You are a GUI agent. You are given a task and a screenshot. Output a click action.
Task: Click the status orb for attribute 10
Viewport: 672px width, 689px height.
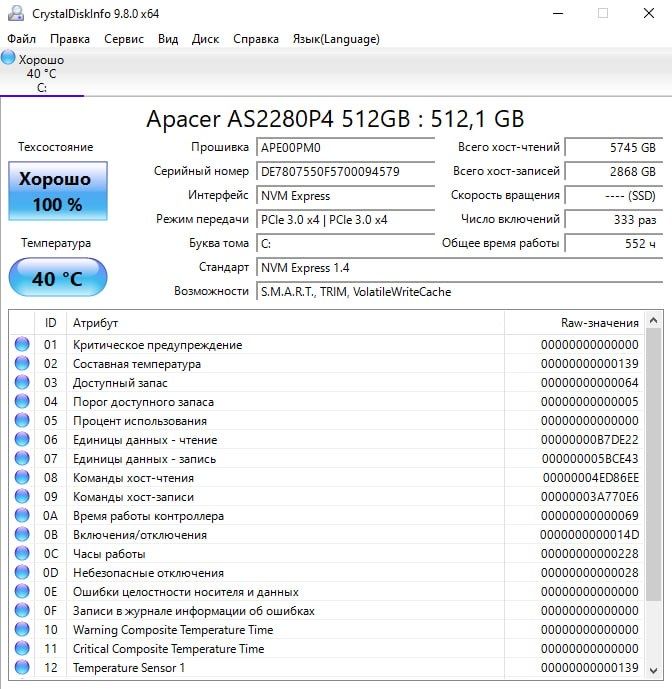click(22, 629)
